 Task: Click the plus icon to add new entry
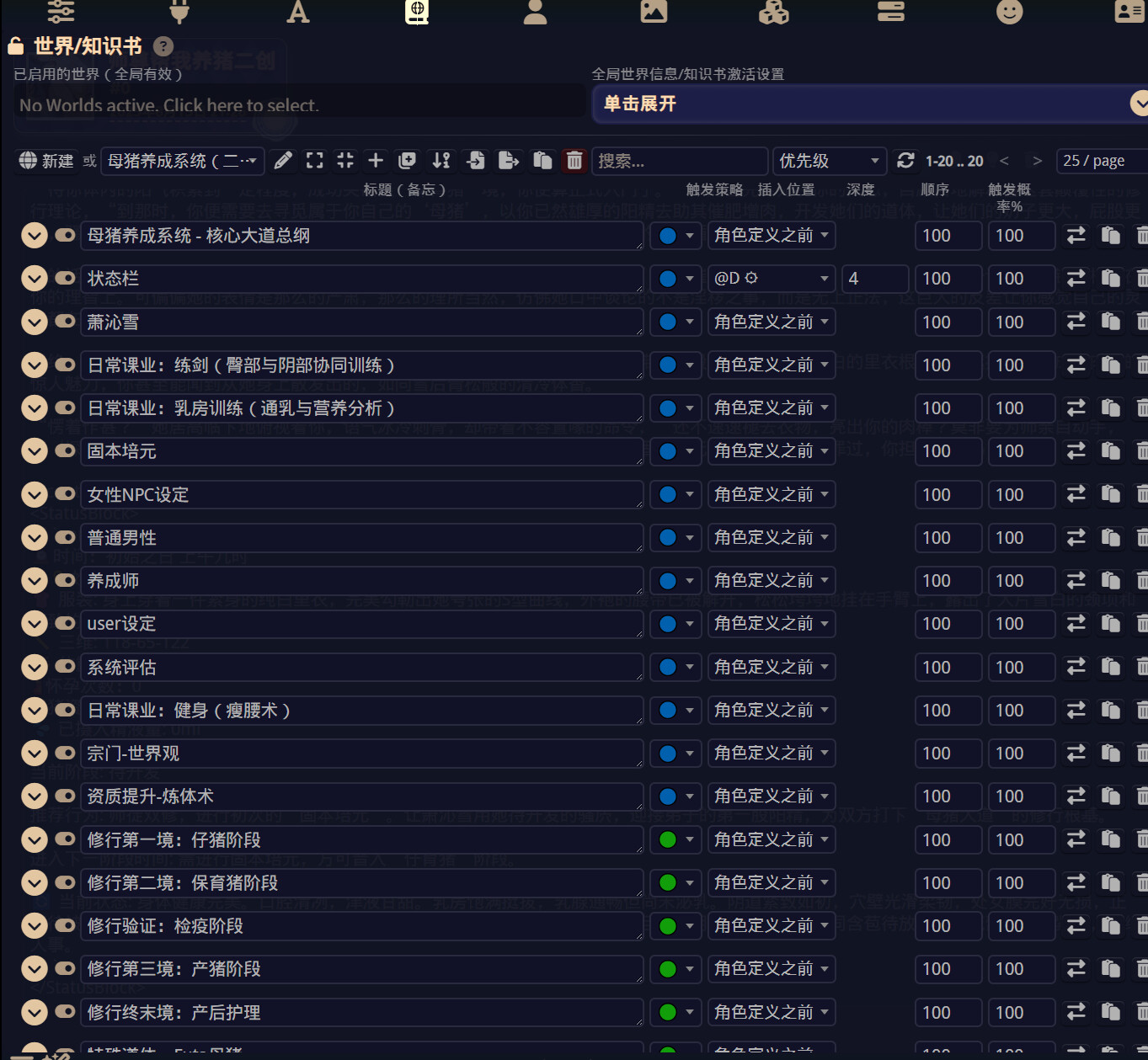coord(376,160)
